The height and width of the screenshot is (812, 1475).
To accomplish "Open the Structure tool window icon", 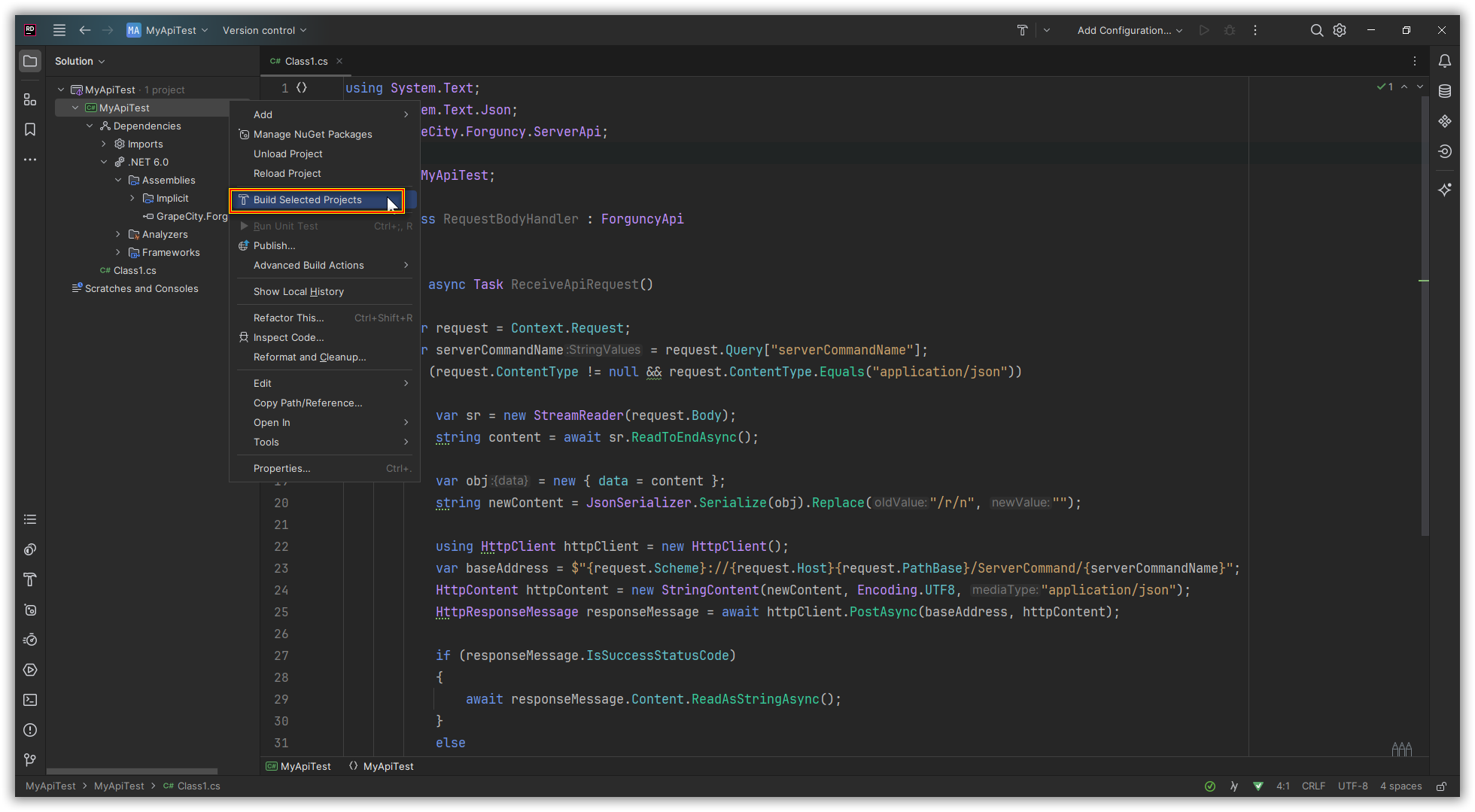I will (x=30, y=99).
